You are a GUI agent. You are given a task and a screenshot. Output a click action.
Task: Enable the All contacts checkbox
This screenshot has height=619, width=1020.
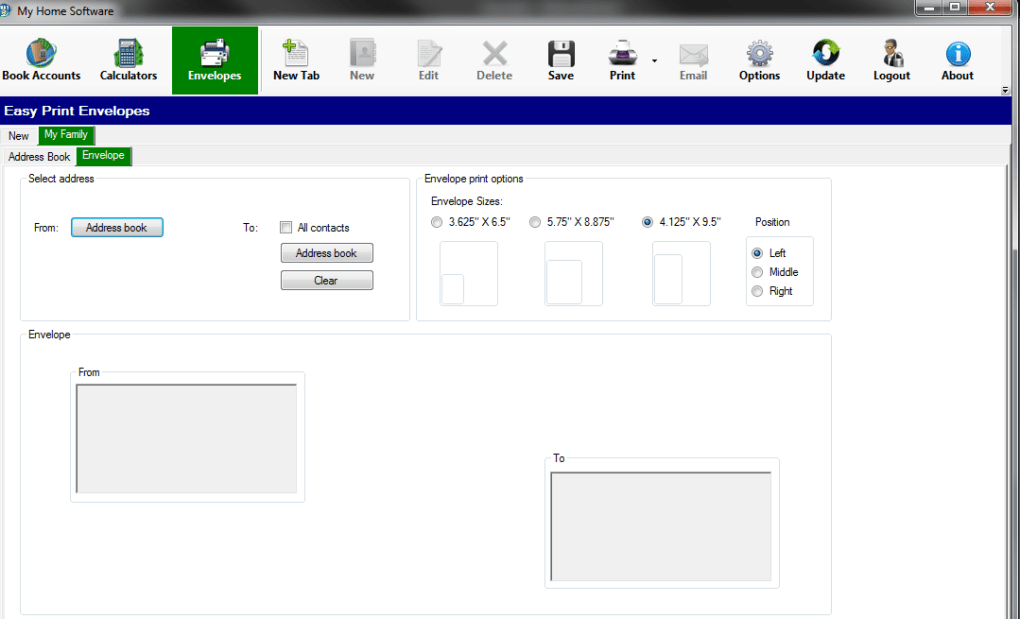(x=286, y=227)
